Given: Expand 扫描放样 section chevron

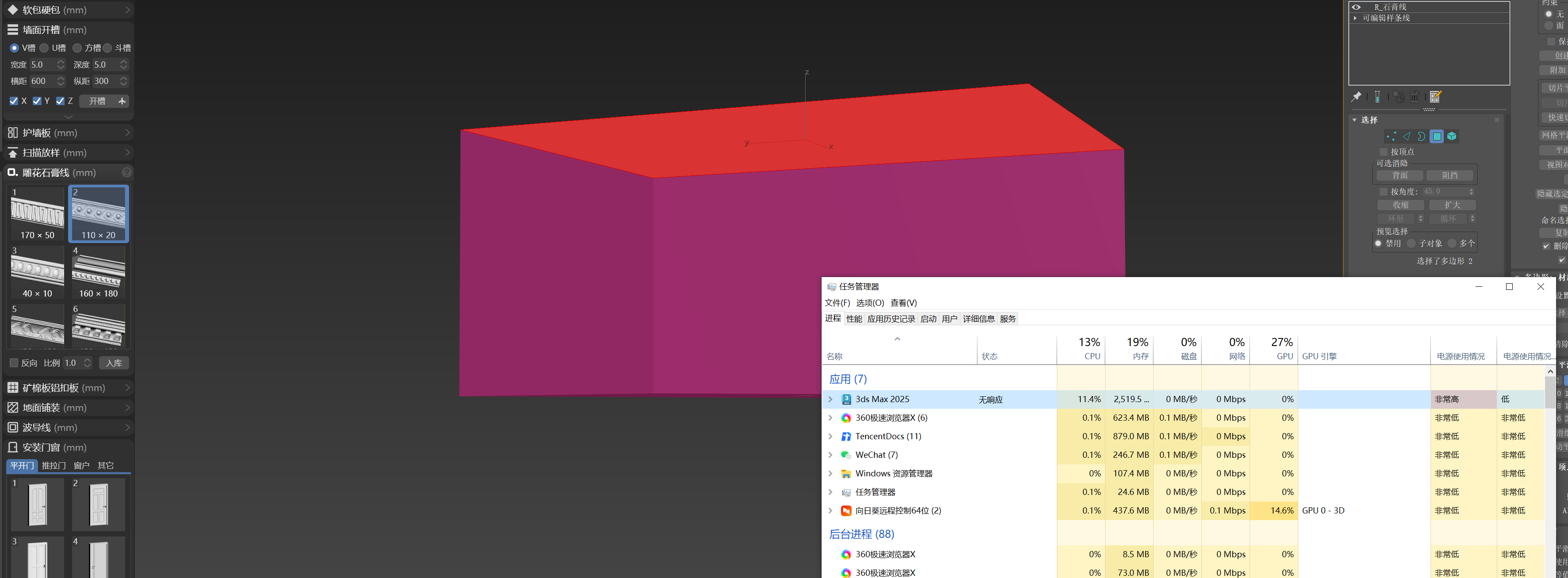Looking at the screenshot, I should click(x=127, y=153).
